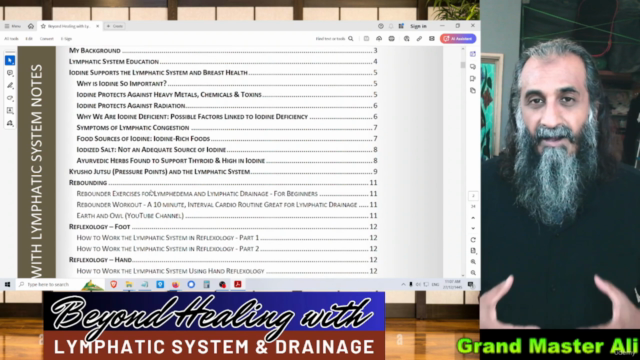640x360 pixels.
Task: Open the comments panel icon in right rail
Action: 473,67
